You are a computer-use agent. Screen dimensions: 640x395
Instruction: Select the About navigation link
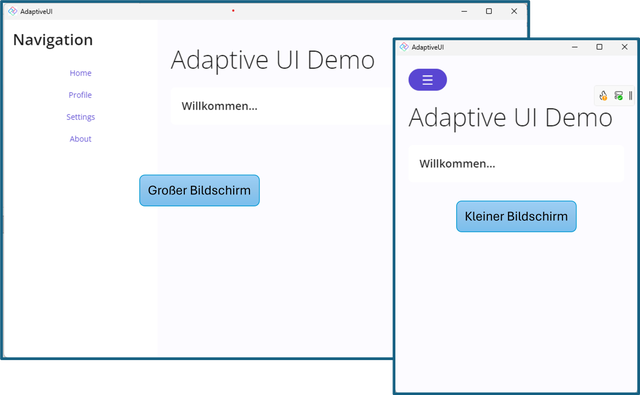(80, 139)
